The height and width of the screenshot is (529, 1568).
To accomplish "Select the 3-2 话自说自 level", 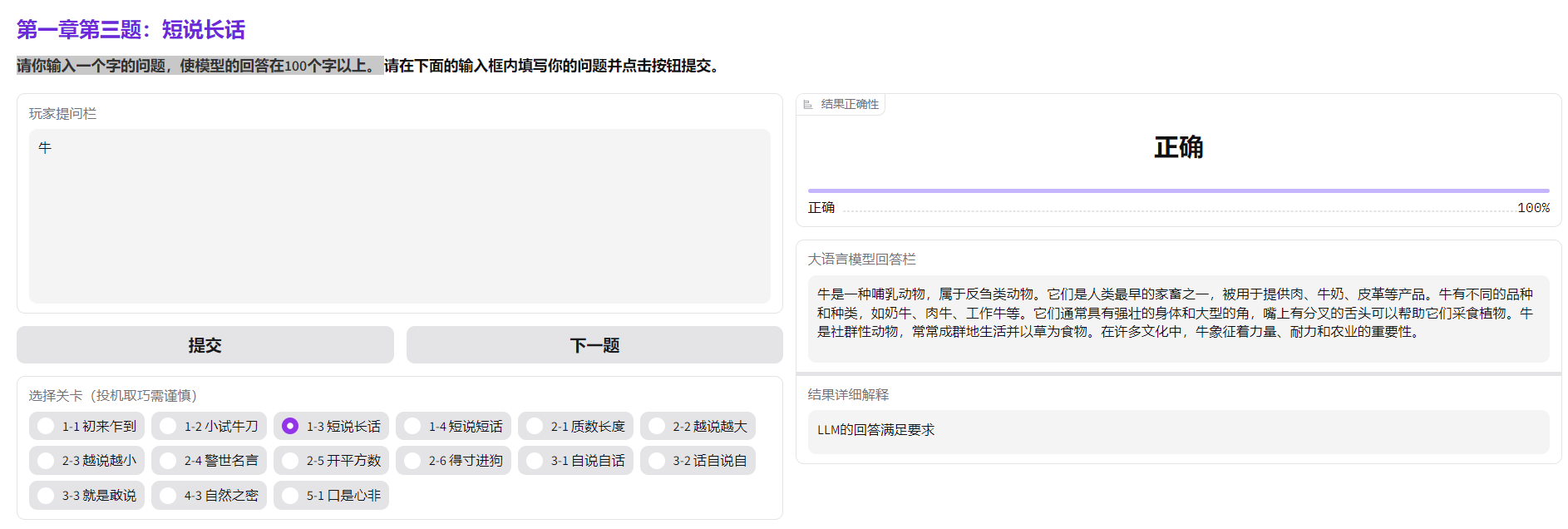I will pos(698,461).
